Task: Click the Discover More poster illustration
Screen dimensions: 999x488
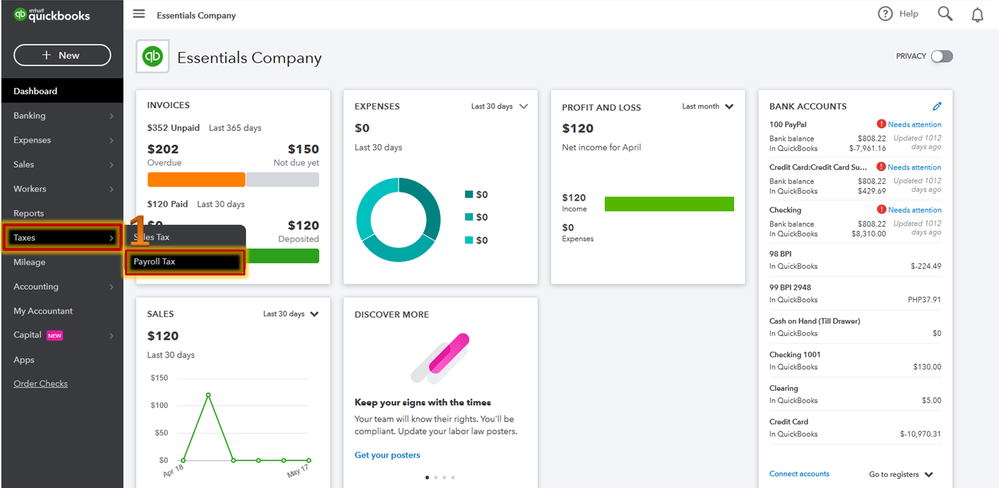Action: coord(440,358)
